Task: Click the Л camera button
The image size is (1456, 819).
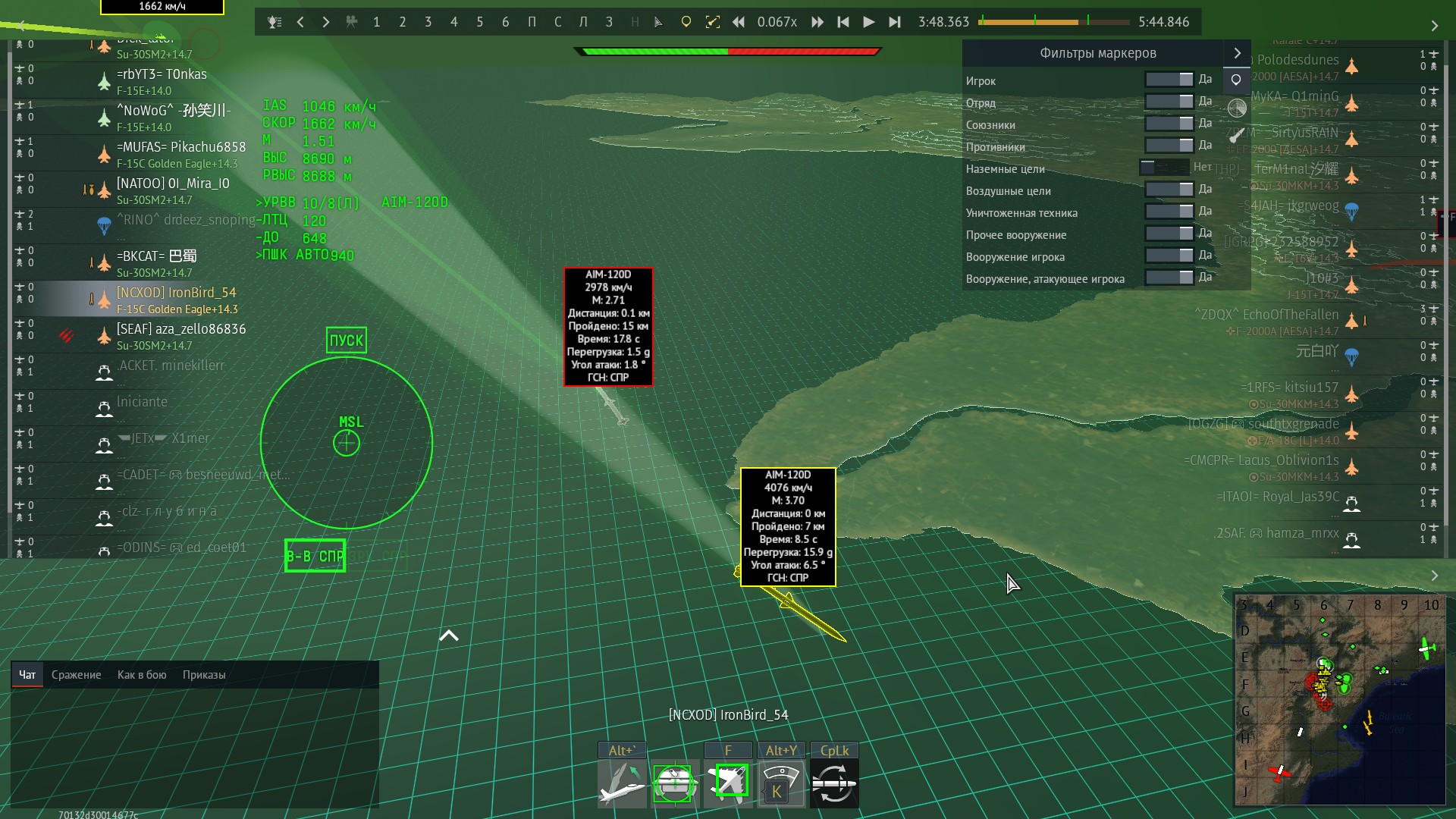Action: 583,22
